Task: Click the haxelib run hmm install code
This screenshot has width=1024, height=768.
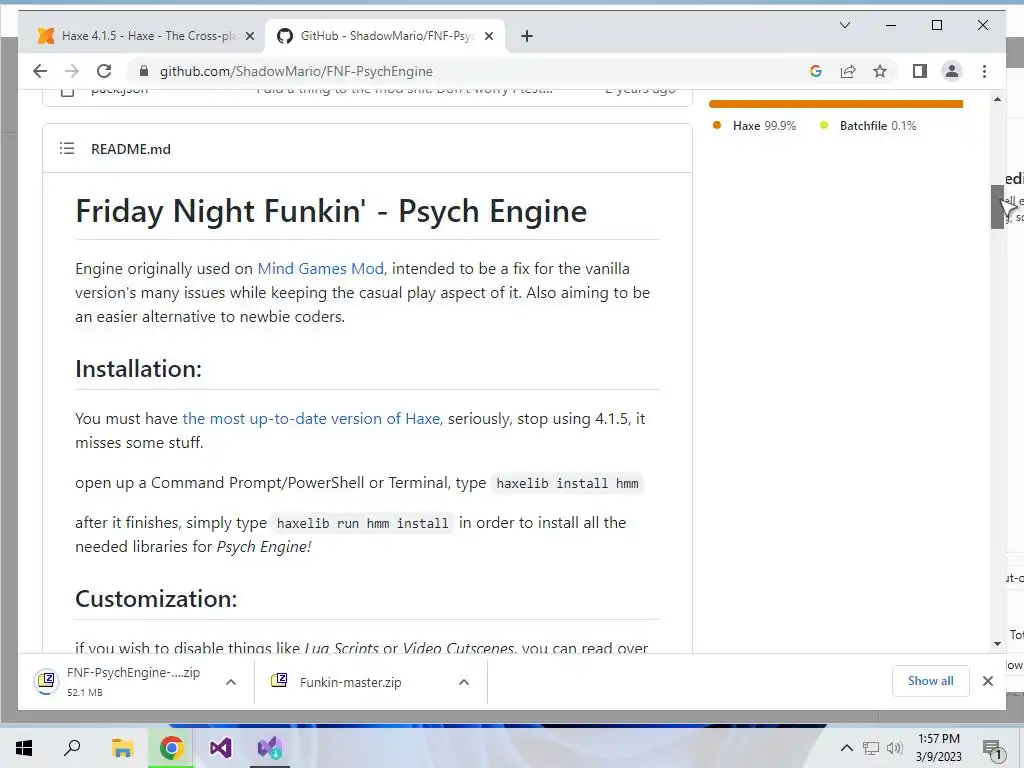Action: tap(362, 523)
